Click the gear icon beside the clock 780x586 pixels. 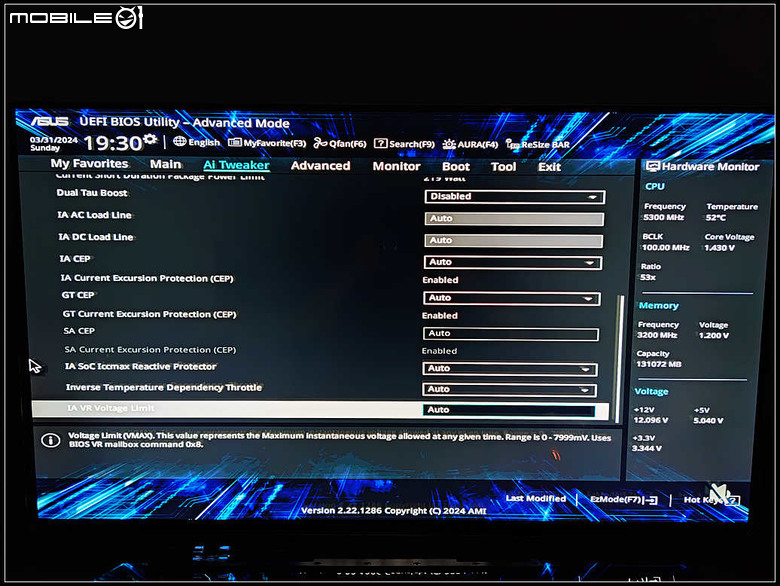click(x=150, y=139)
